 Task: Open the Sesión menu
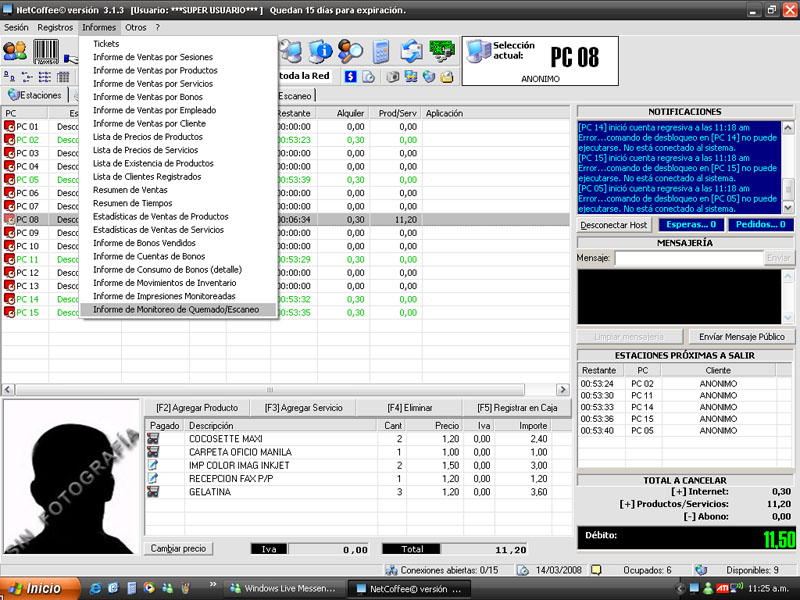click(x=16, y=28)
